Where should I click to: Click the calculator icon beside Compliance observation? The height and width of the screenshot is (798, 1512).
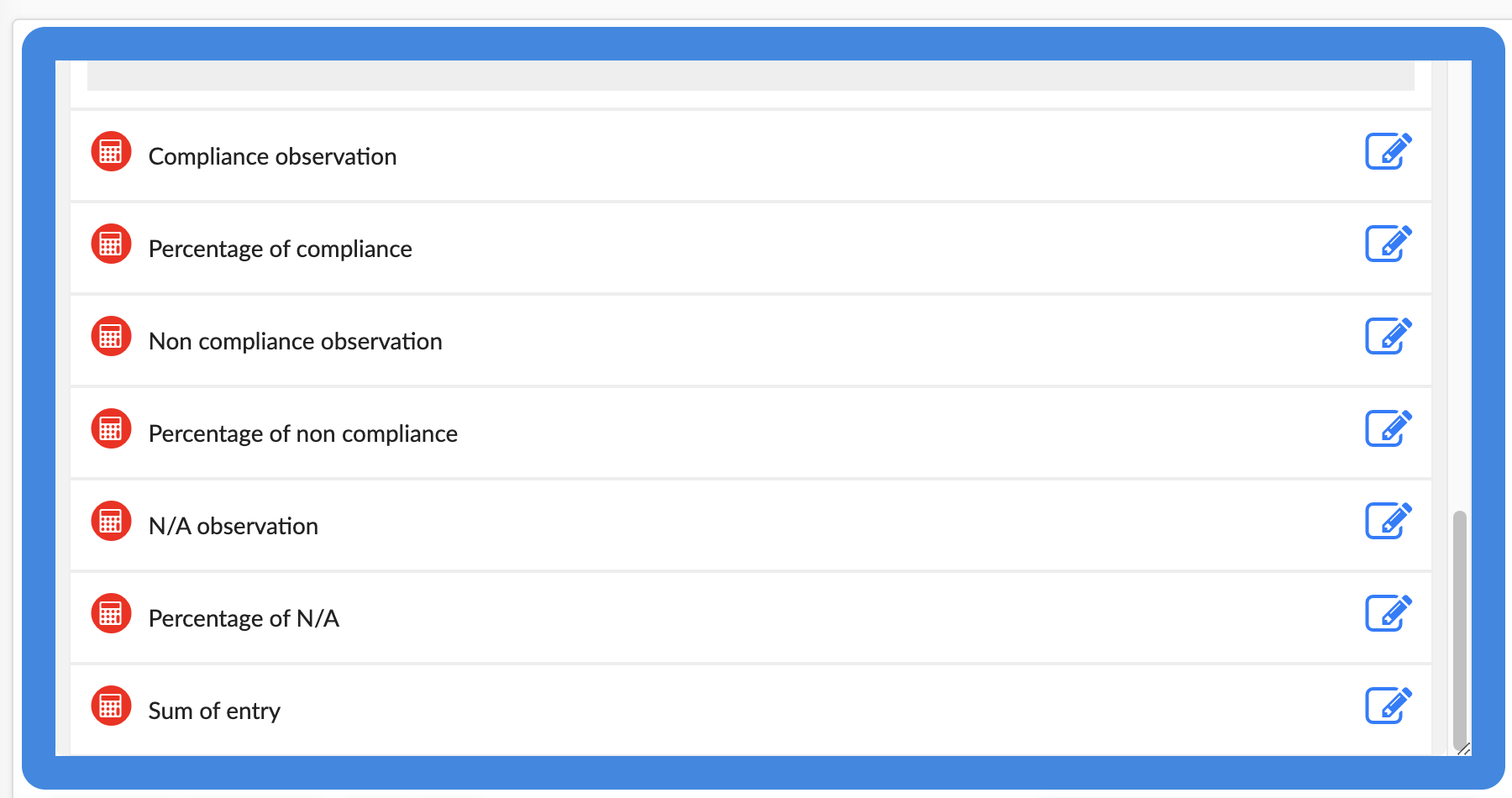click(x=111, y=152)
